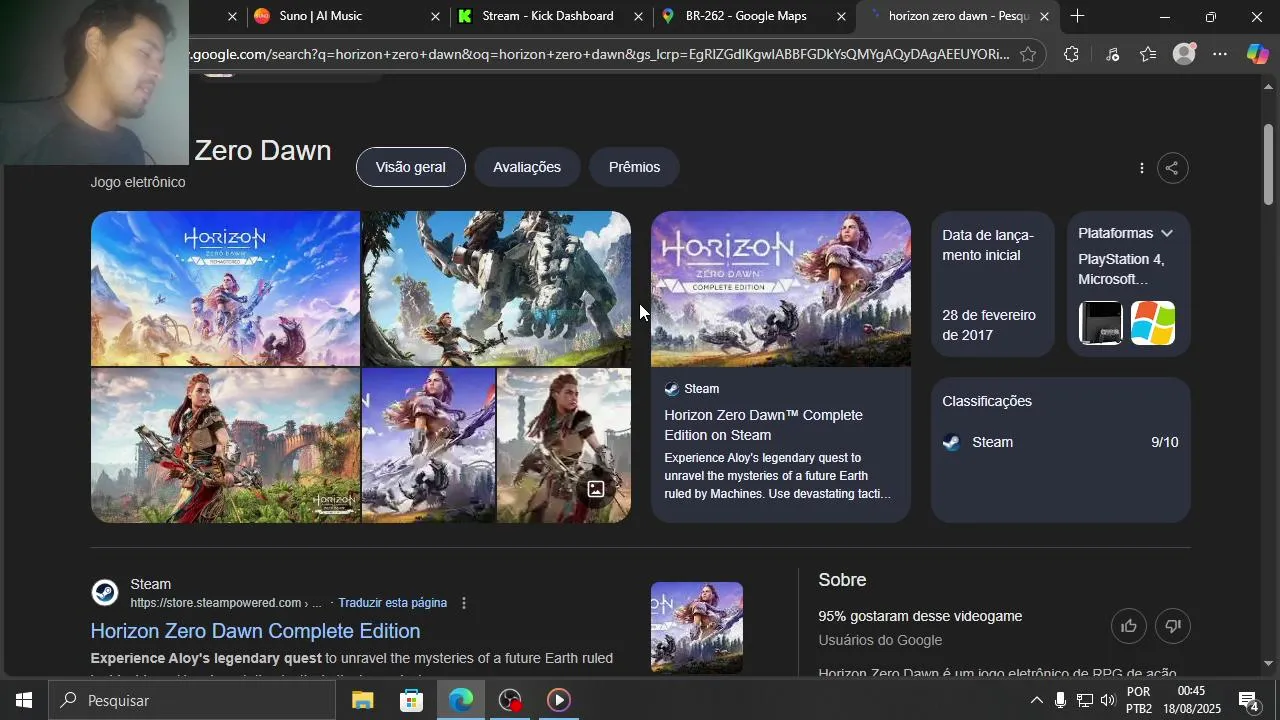The width and height of the screenshot is (1280, 720).
Task: Open the volume speaker tray icon
Action: point(1108,701)
